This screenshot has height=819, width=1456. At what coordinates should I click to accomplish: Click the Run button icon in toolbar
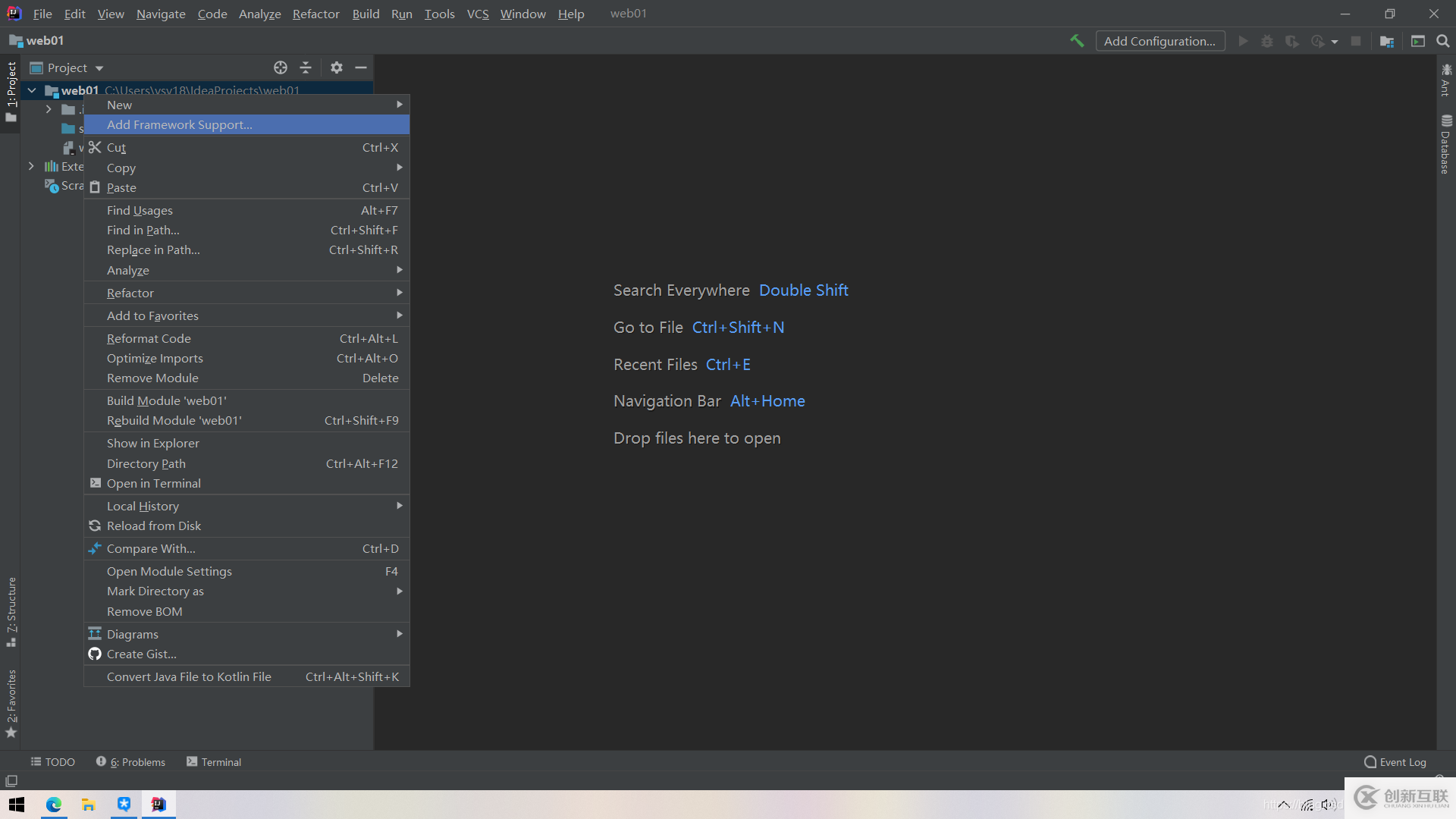[1243, 41]
